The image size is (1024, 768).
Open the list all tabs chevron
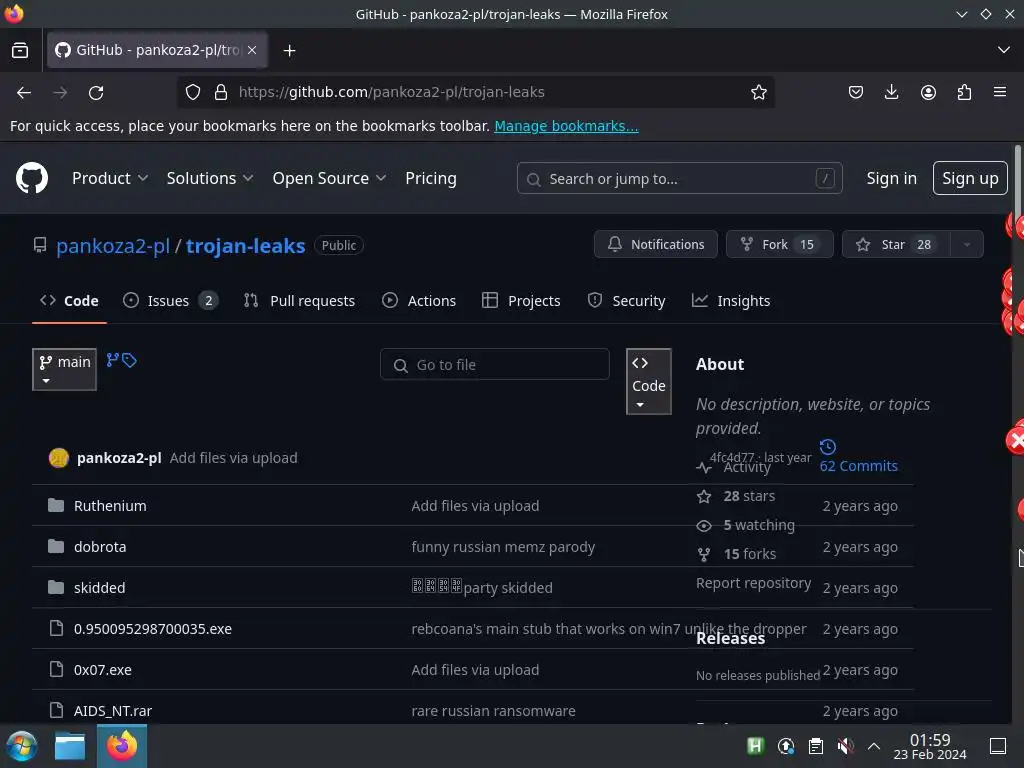coord(1003,50)
